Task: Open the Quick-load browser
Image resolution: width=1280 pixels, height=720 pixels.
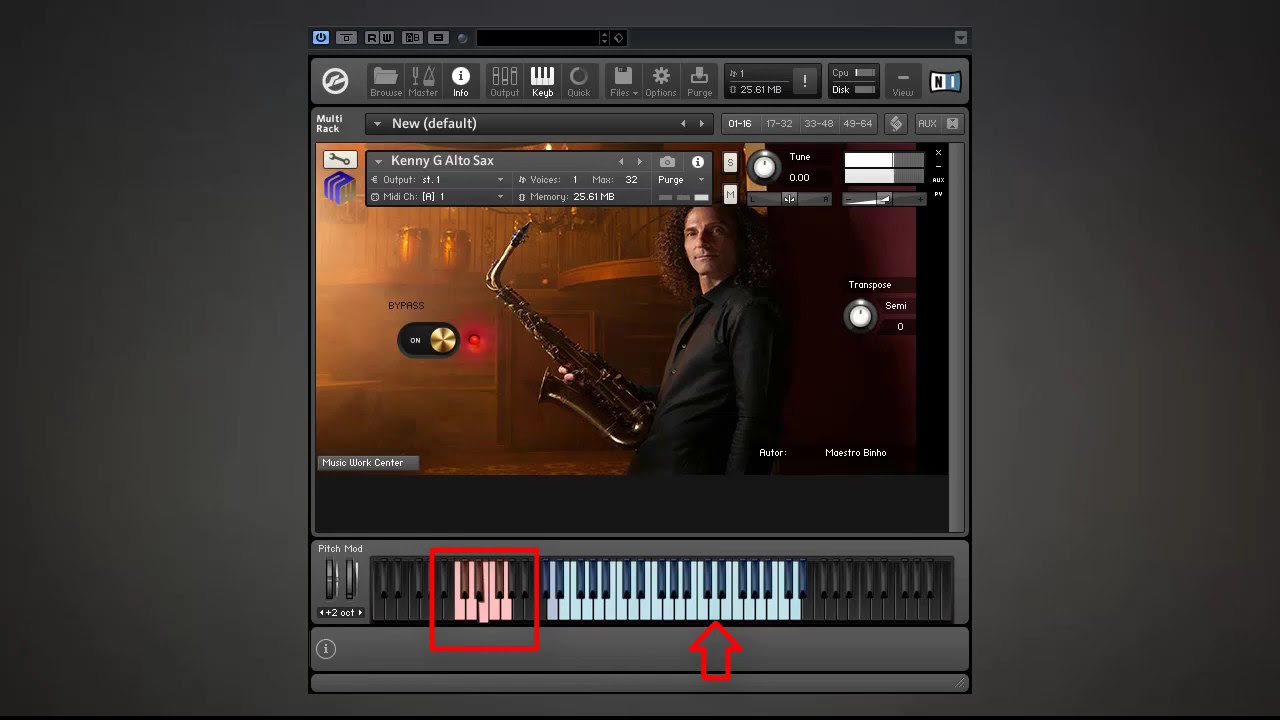Action: pyautogui.click(x=578, y=81)
